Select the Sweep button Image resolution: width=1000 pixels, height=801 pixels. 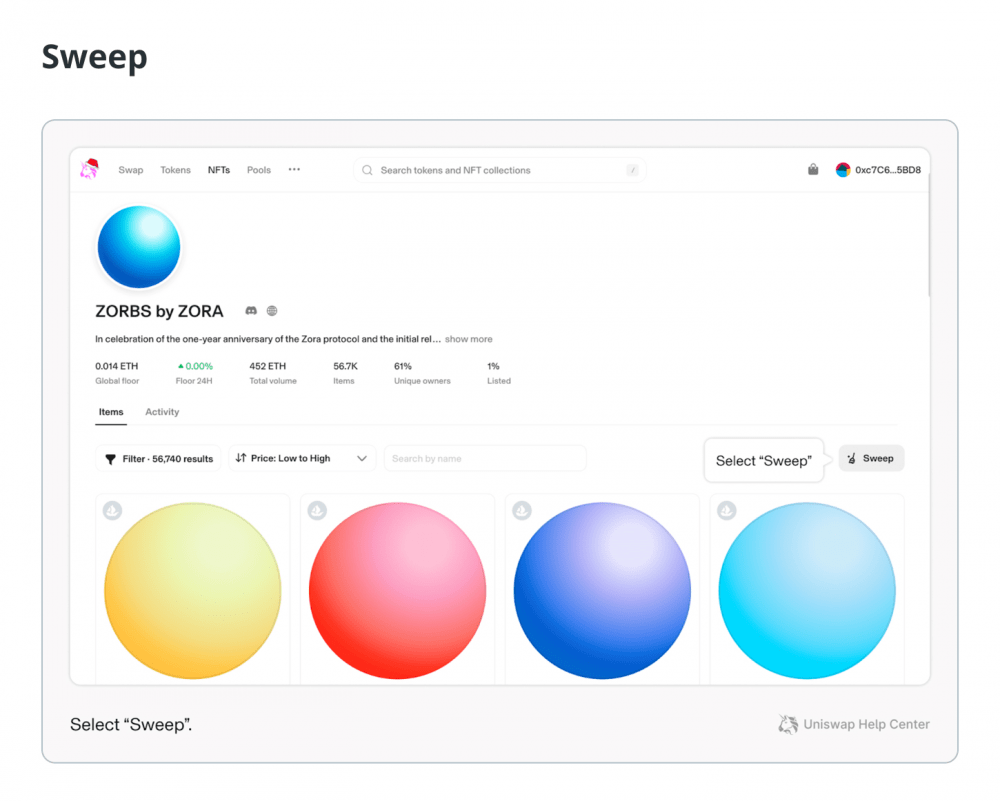(x=871, y=459)
